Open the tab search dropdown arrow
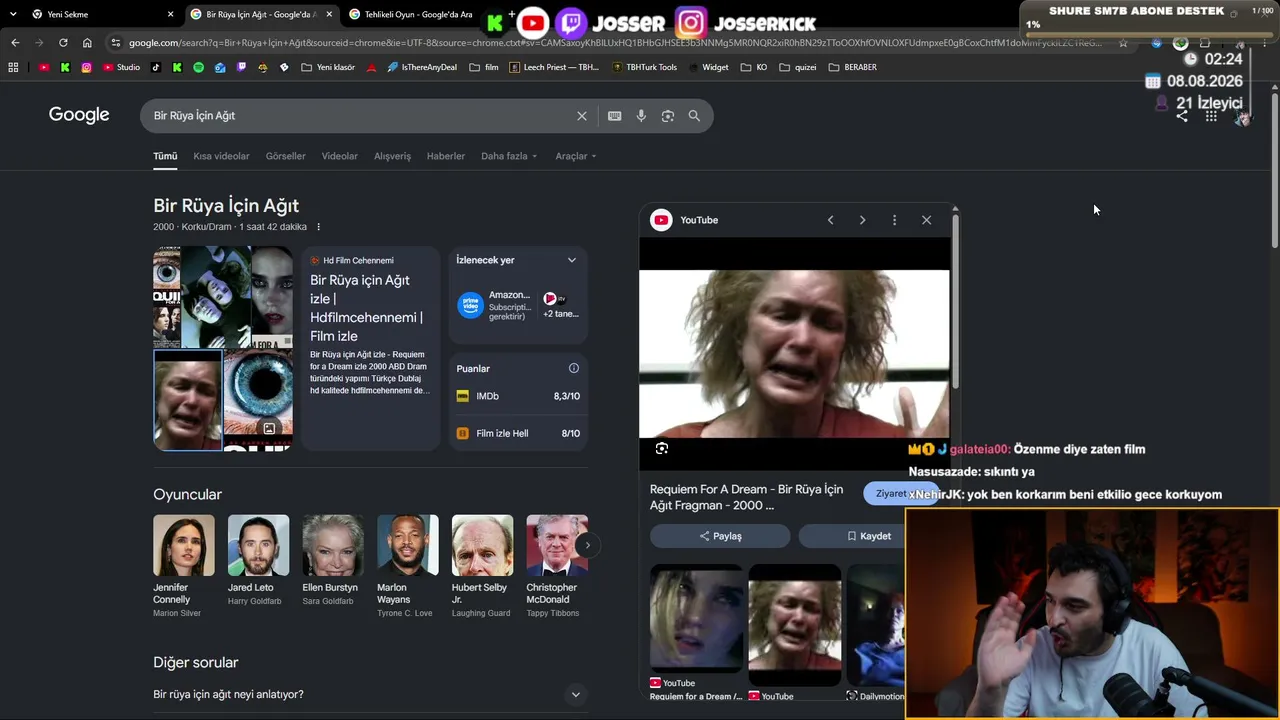The height and width of the screenshot is (720, 1280). click(13, 14)
